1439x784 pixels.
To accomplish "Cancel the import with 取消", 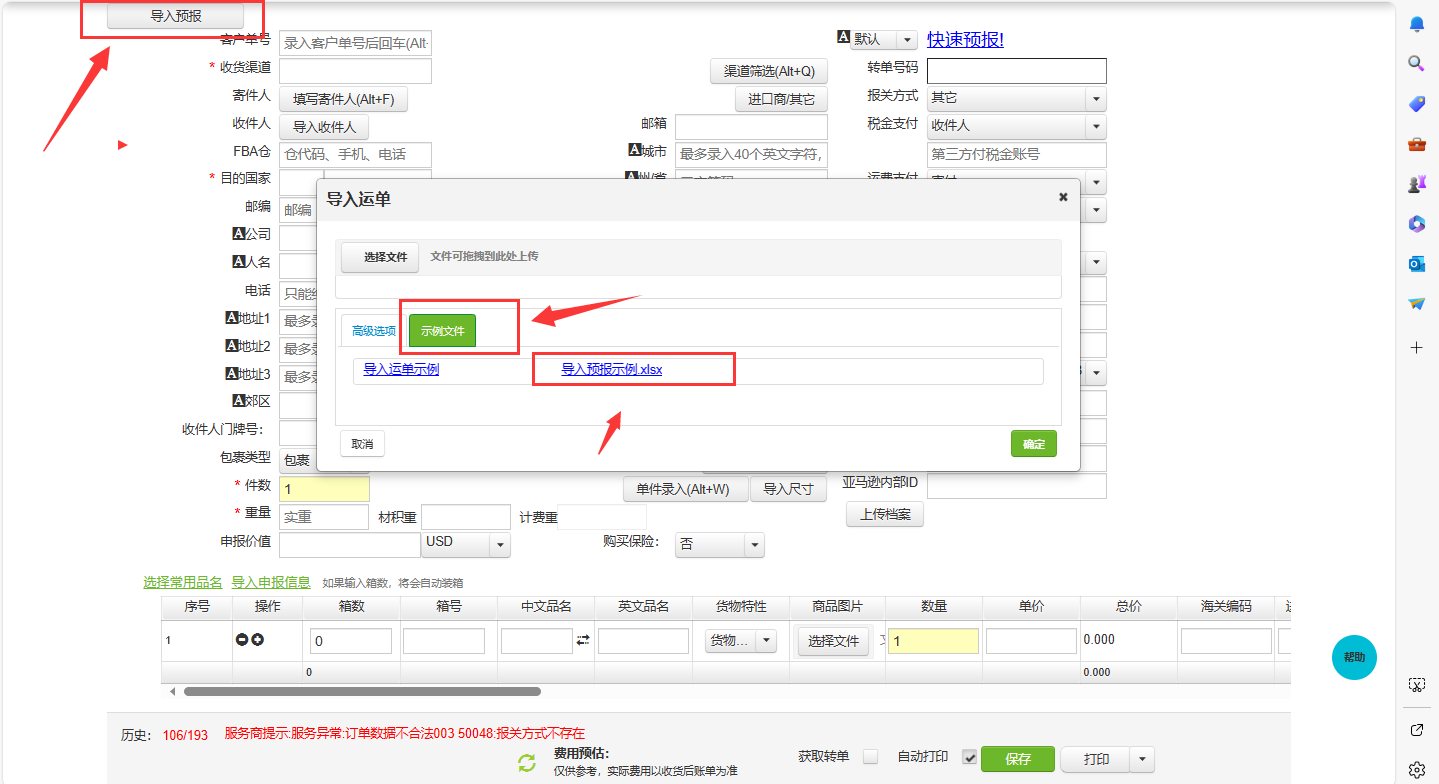I will coord(362,444).
